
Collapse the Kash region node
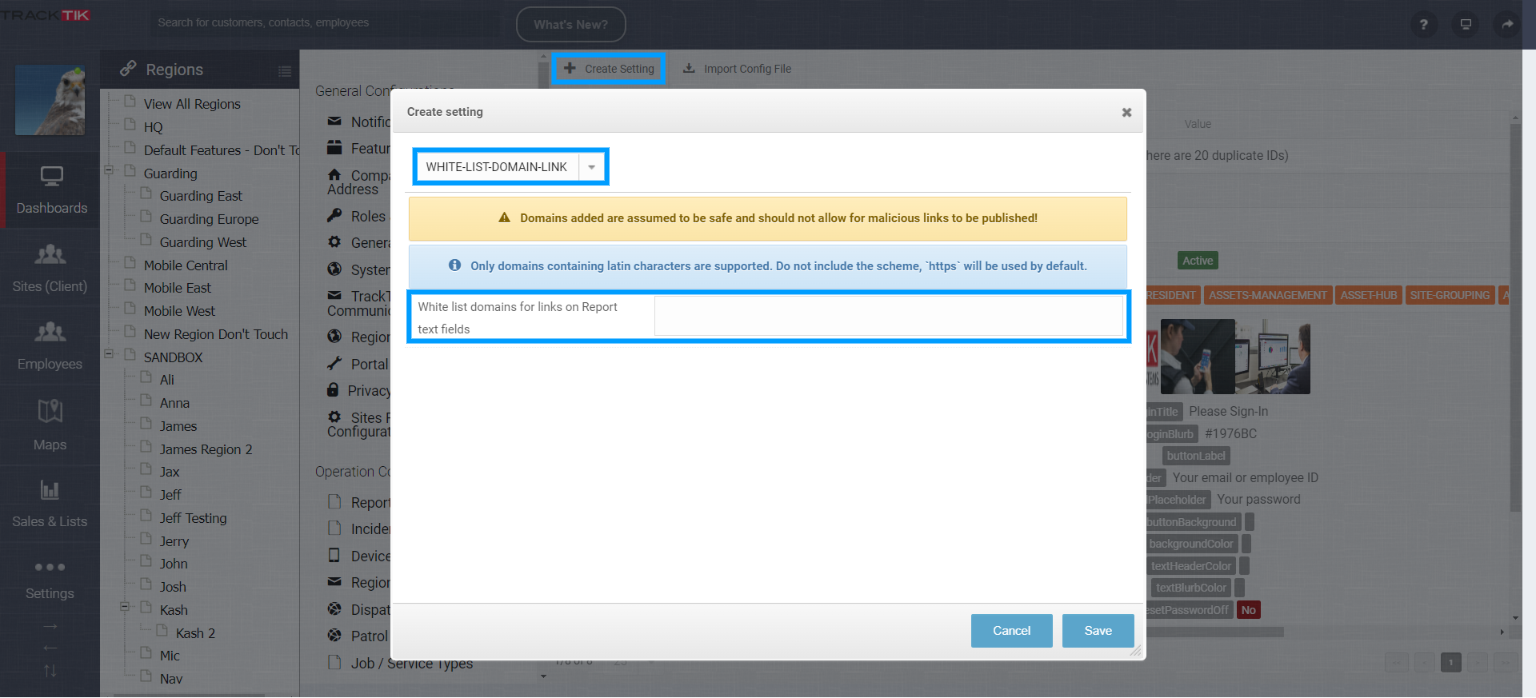point(126,607)
